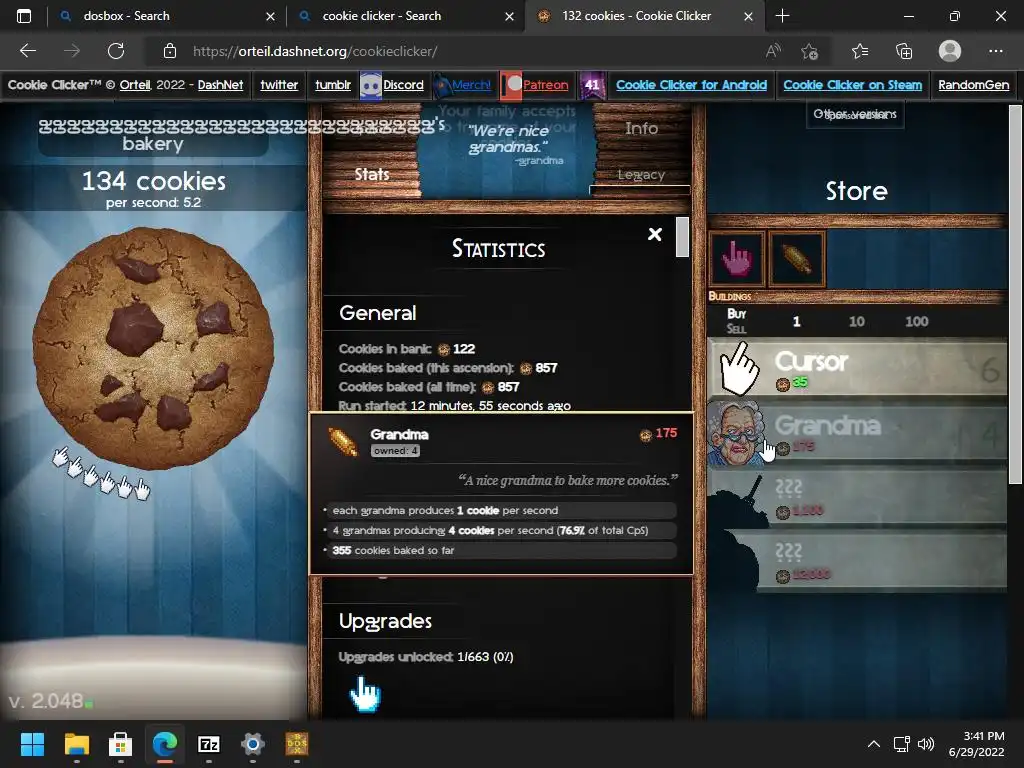Open Settings gear from taskbar

click(253, 744)
